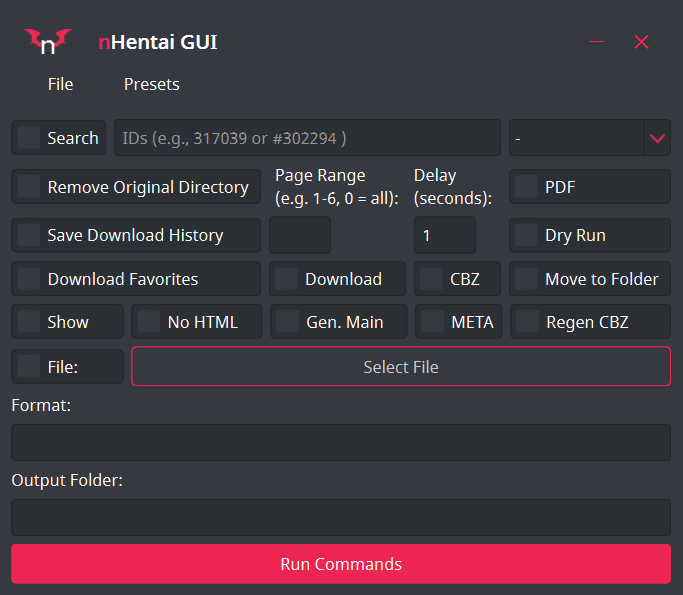Toggle the Regen CBZ checkbox
683x595 pixels.
coord(527,322)
